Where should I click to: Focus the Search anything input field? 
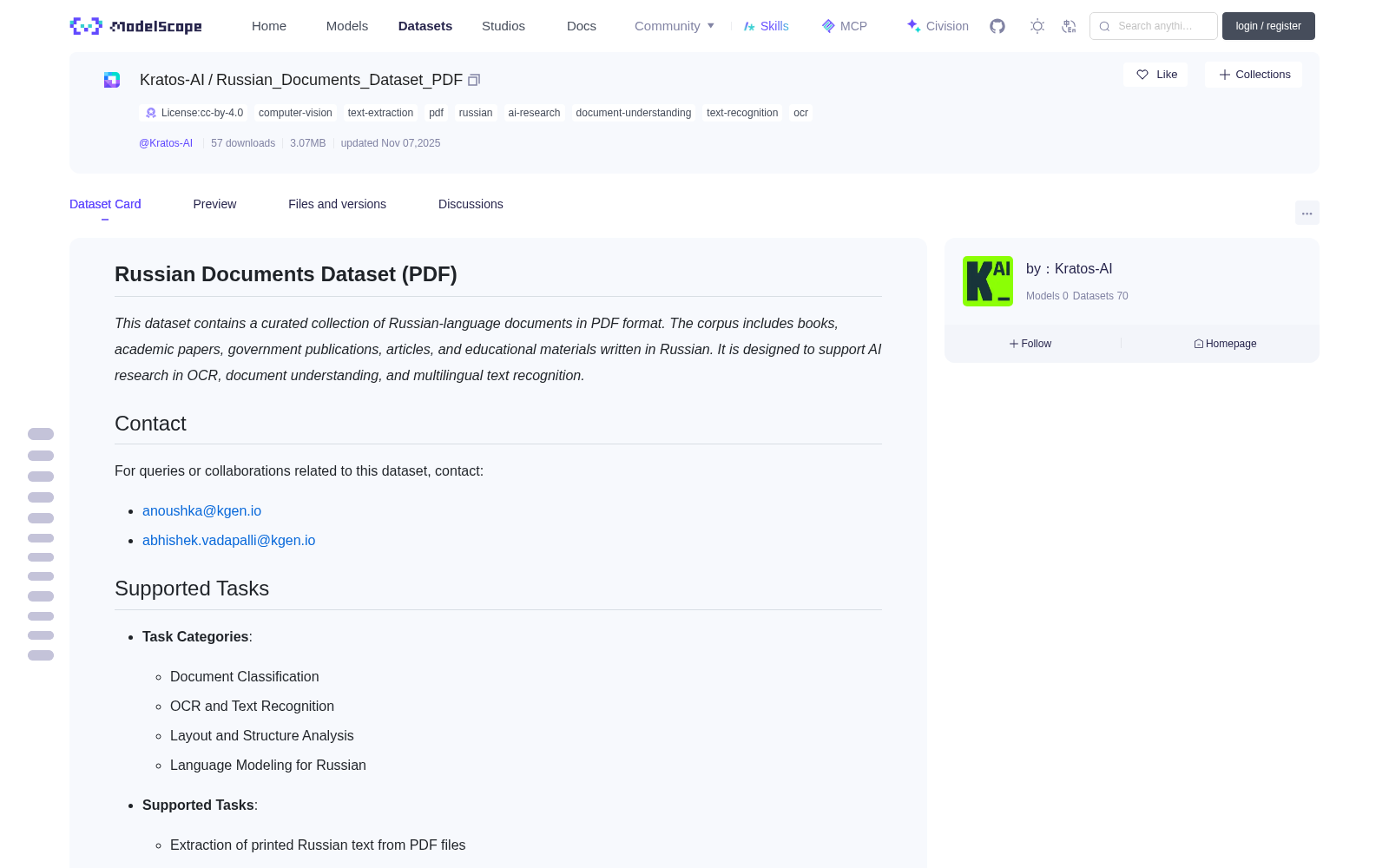[x=1154, y=26]
